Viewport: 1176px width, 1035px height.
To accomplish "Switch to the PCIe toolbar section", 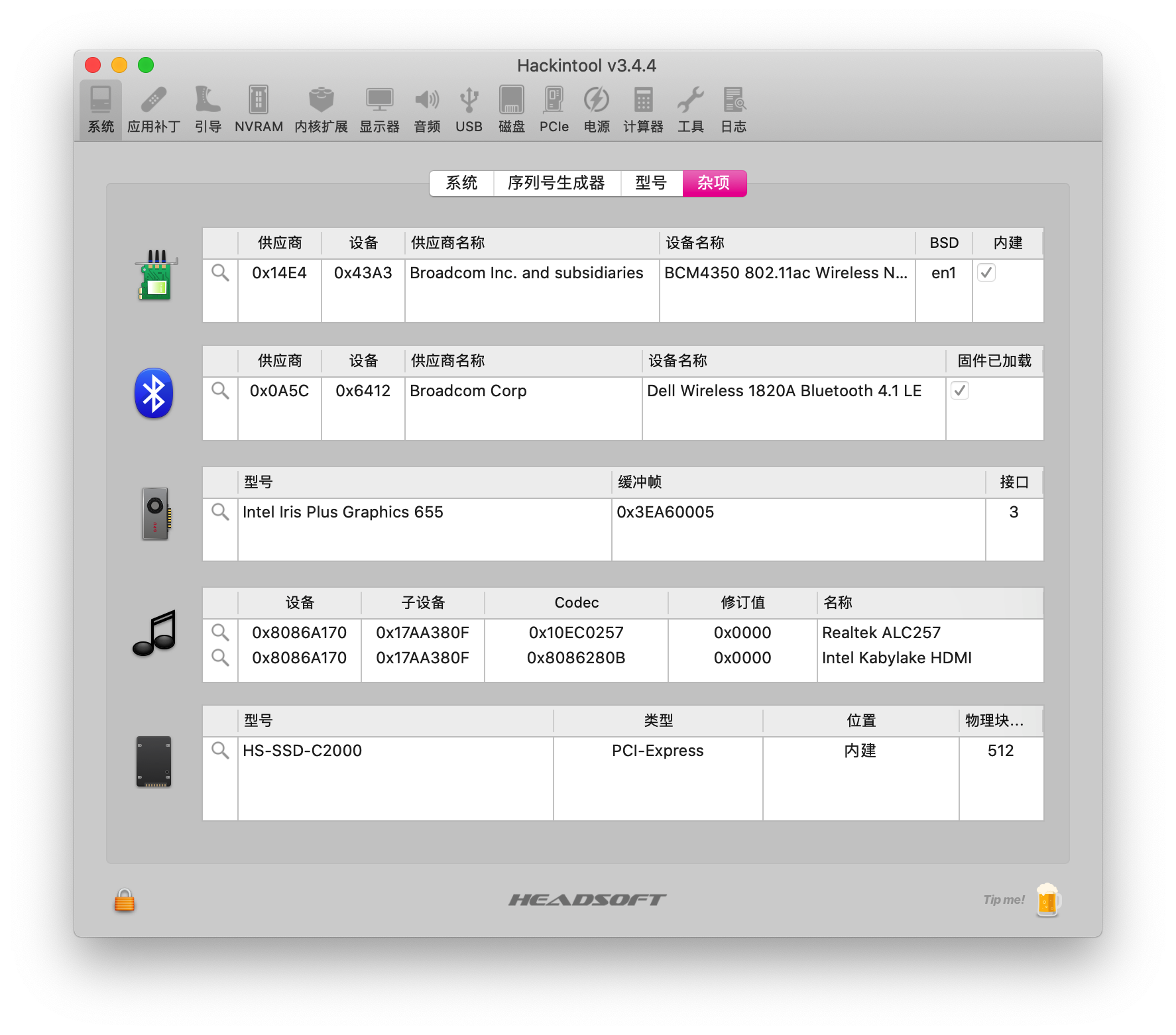I will point(554,109).
